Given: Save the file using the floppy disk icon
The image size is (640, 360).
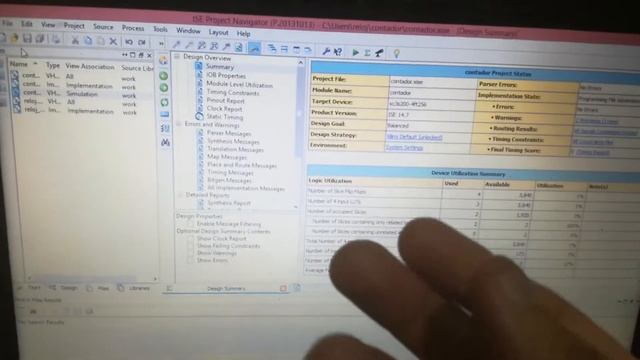Looking at the screenshot, I should (x=27, y=39).
